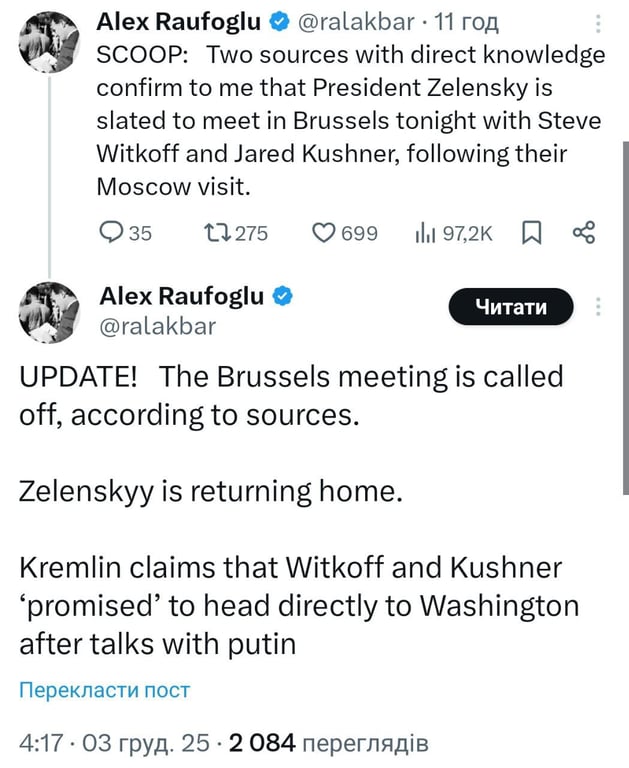
Task: Open Alex Raufoglu name in first tweet
Action: [x=176, y=23]
